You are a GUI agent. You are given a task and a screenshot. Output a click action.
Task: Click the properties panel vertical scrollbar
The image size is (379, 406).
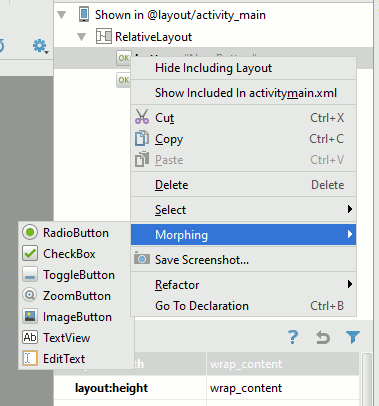click(367, 379)
